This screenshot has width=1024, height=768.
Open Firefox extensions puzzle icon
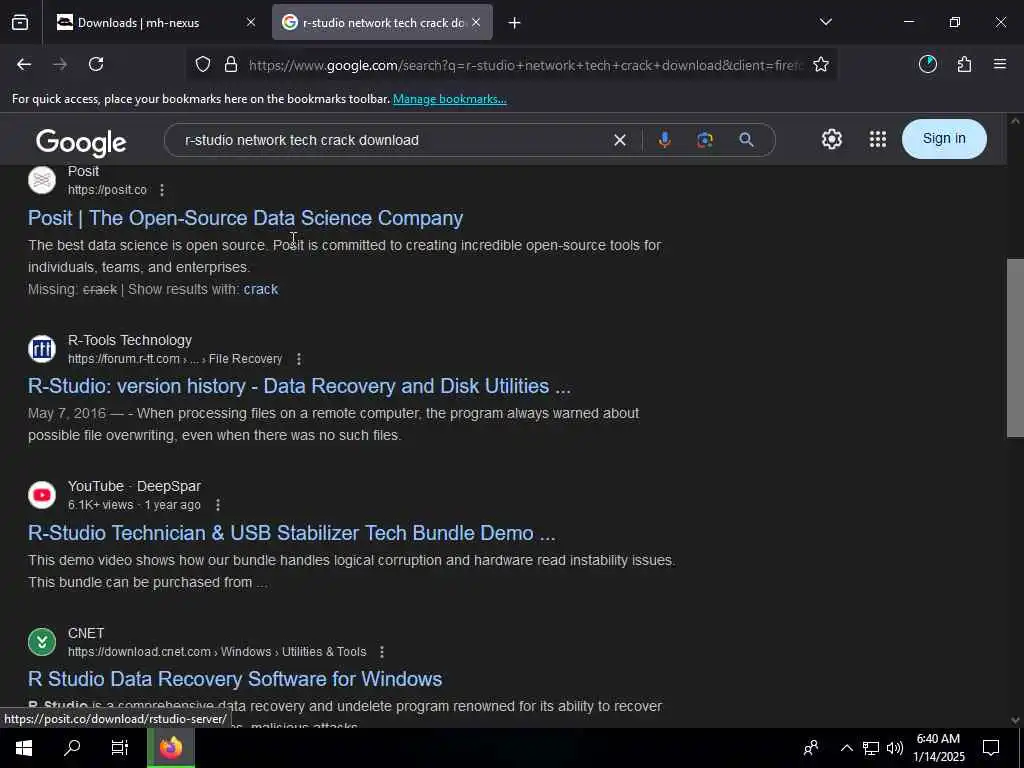tap(965, 64)
